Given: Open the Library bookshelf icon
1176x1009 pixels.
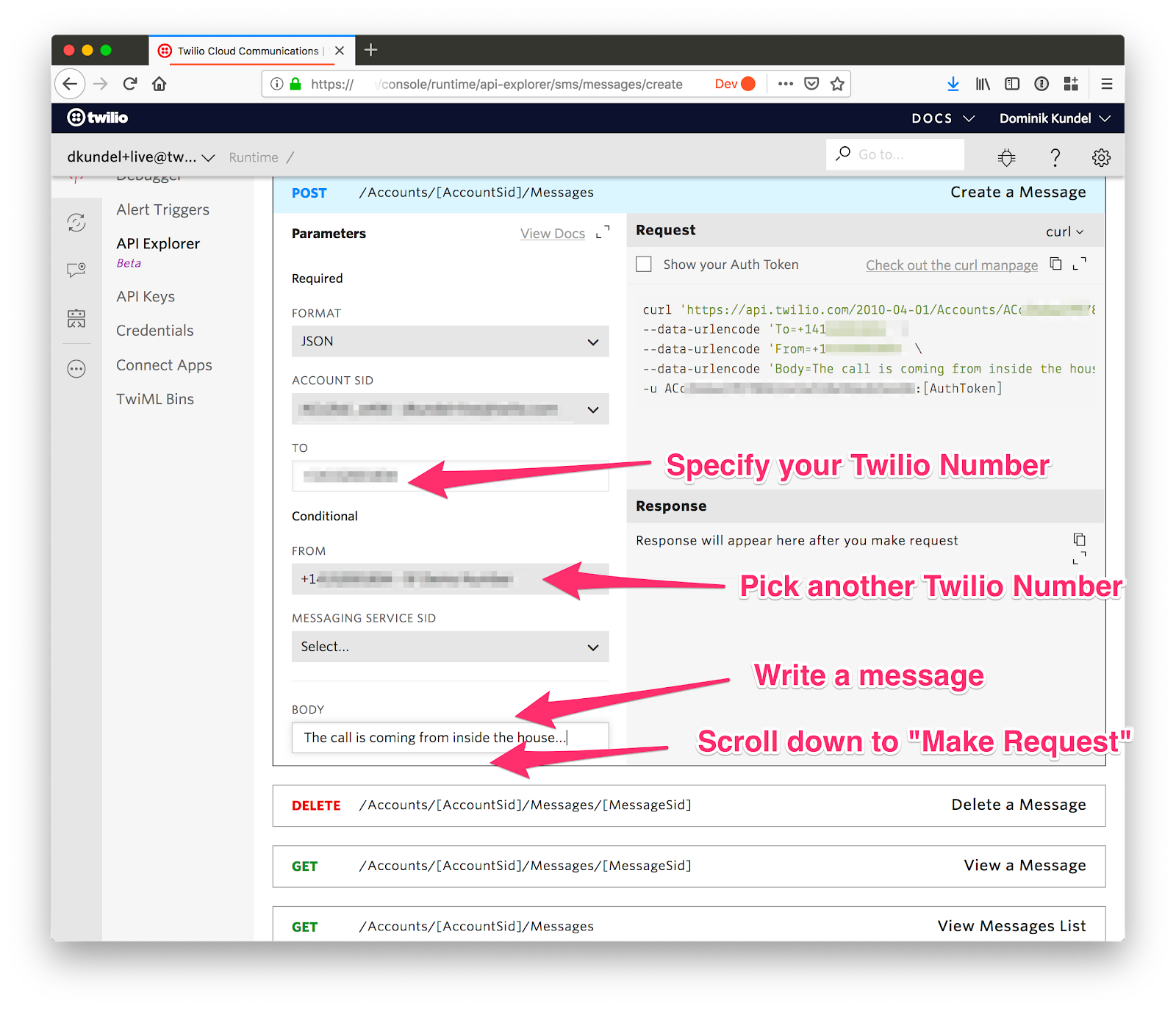Looking at the screenshot, I should pos(983,84).
